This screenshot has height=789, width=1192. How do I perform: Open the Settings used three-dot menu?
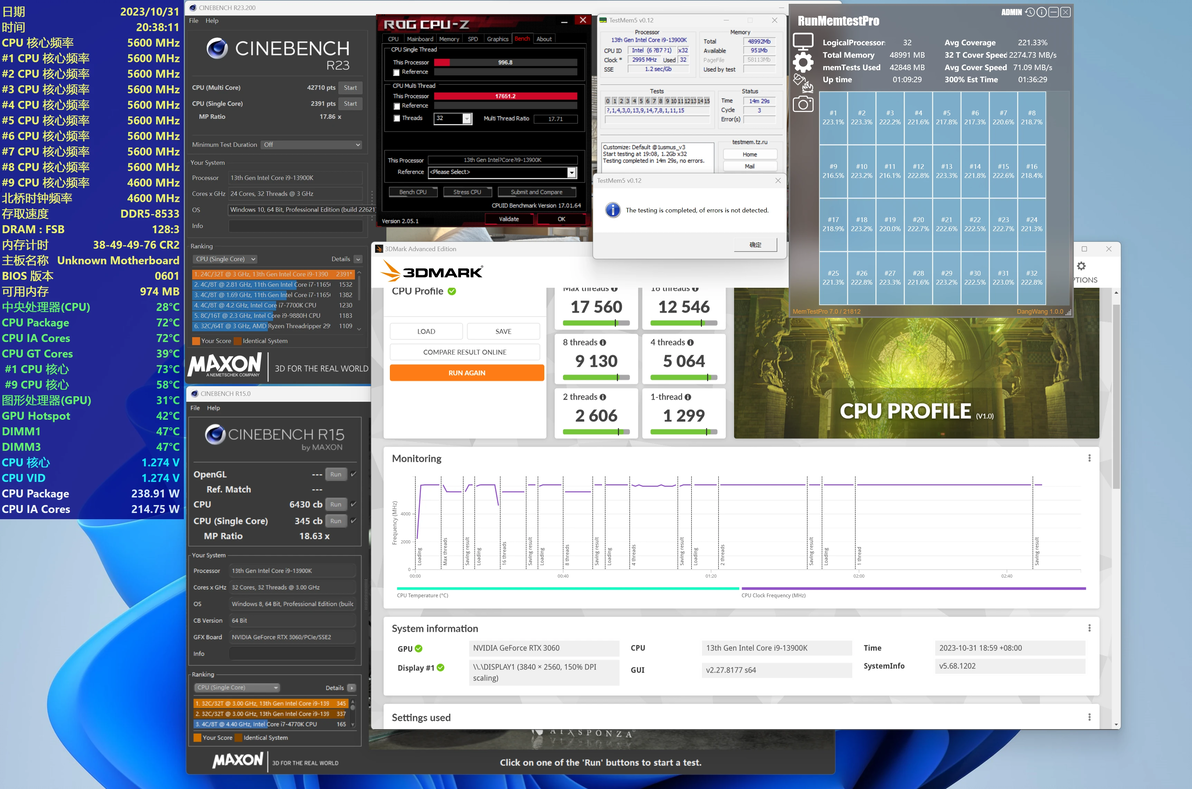tap(1089, 718)
